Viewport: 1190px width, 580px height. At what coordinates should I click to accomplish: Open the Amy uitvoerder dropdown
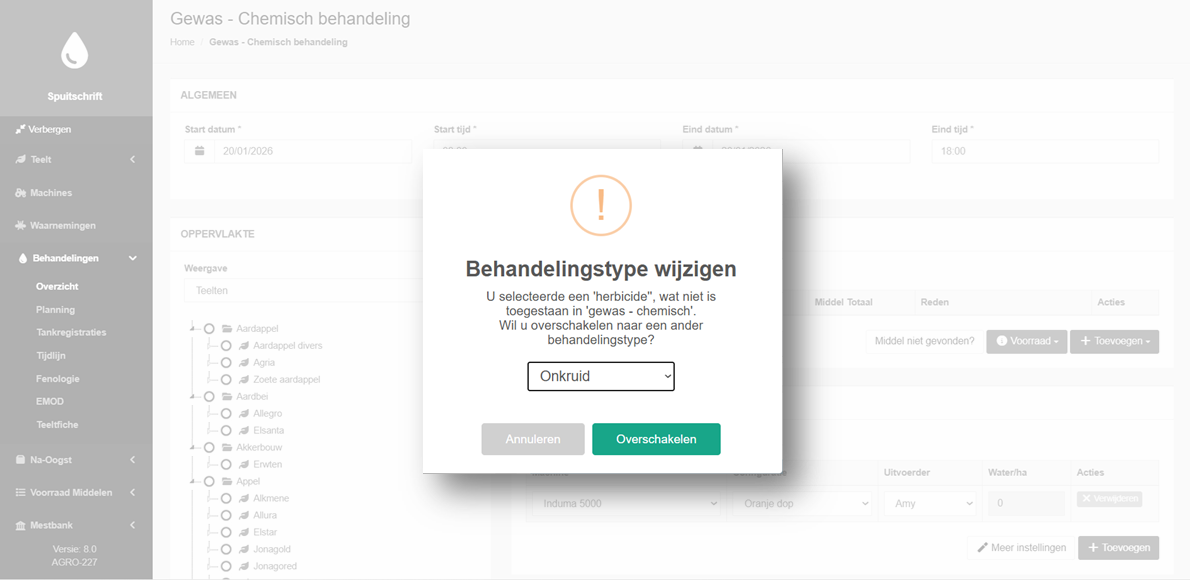click(x=930, y=503)
